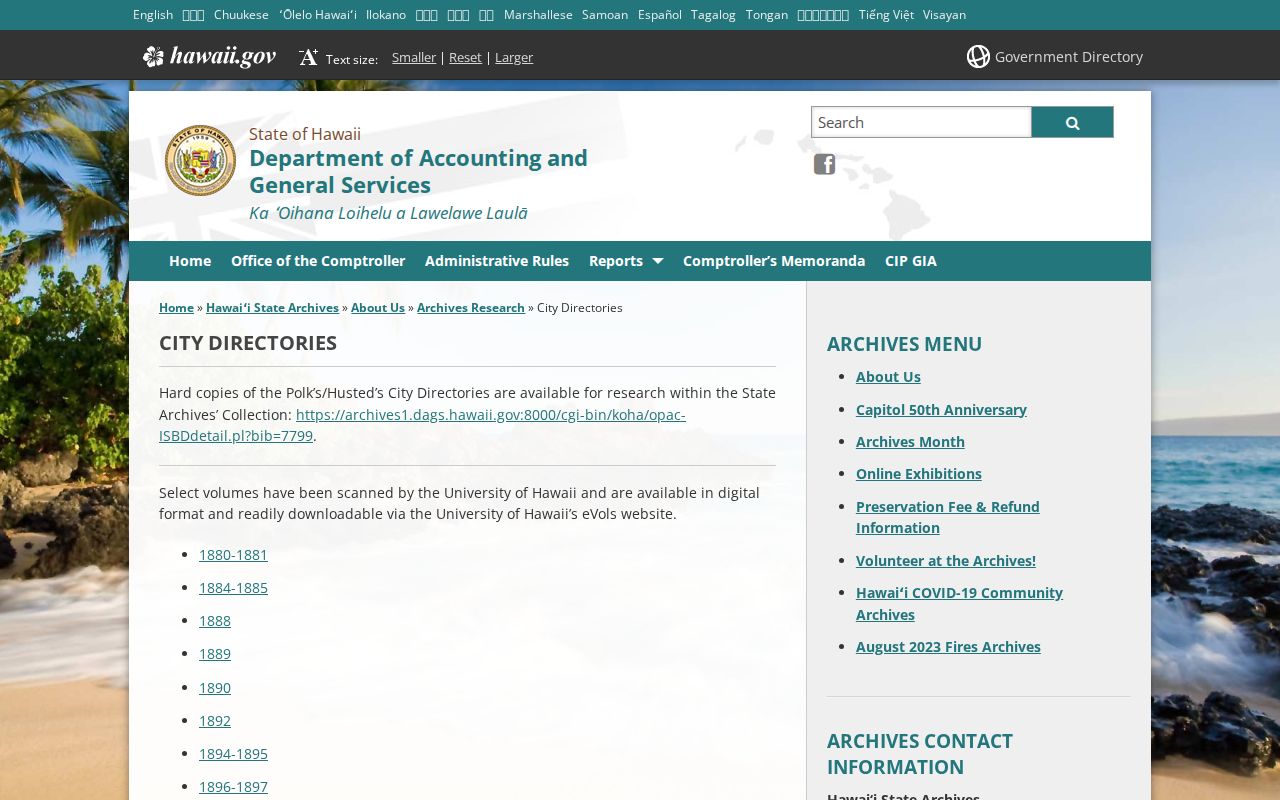Click inside the Search input field
Screen dimensions: 1280x800
click(x=921, y=122)
